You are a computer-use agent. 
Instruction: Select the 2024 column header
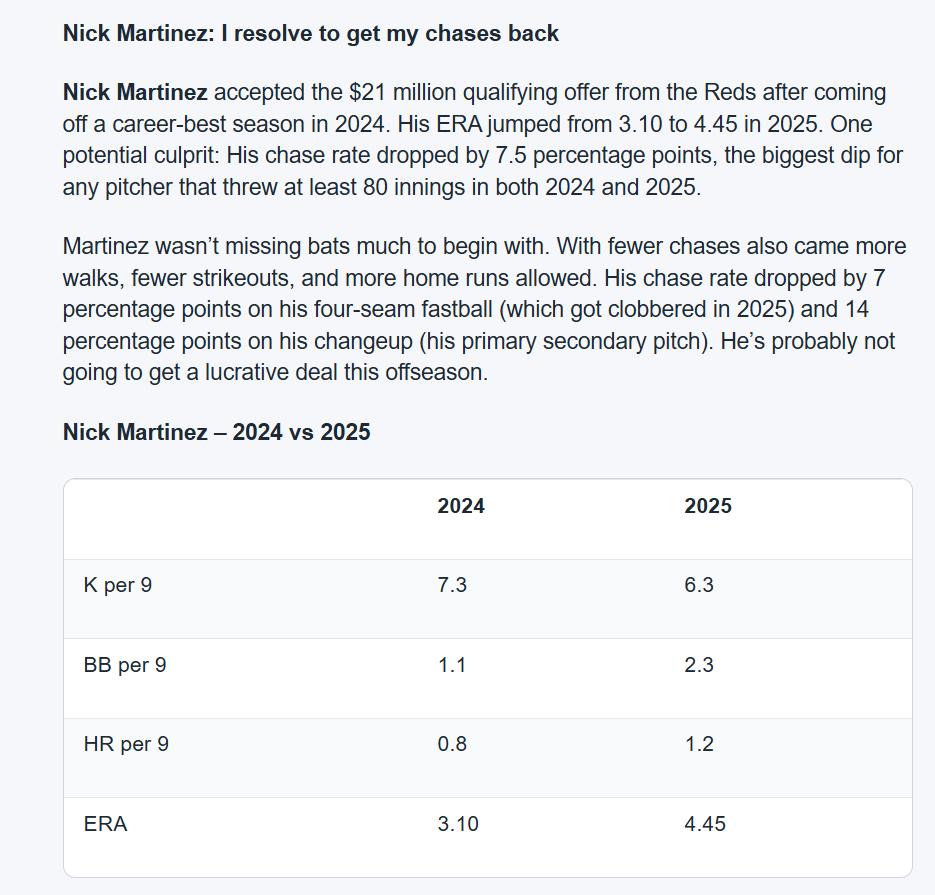click(461, 506)
